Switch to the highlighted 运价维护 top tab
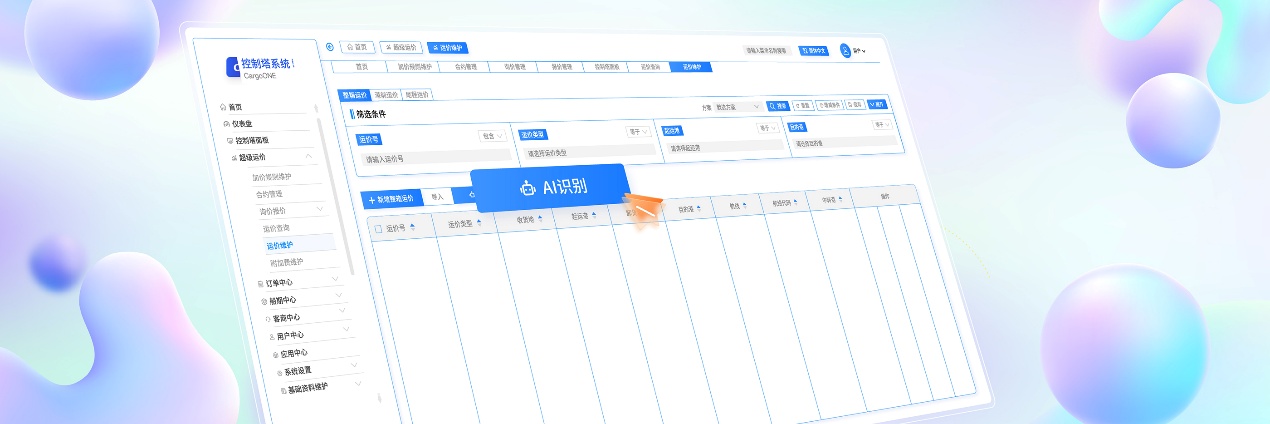Screen dimensions: 1270x424 (447, 47)
